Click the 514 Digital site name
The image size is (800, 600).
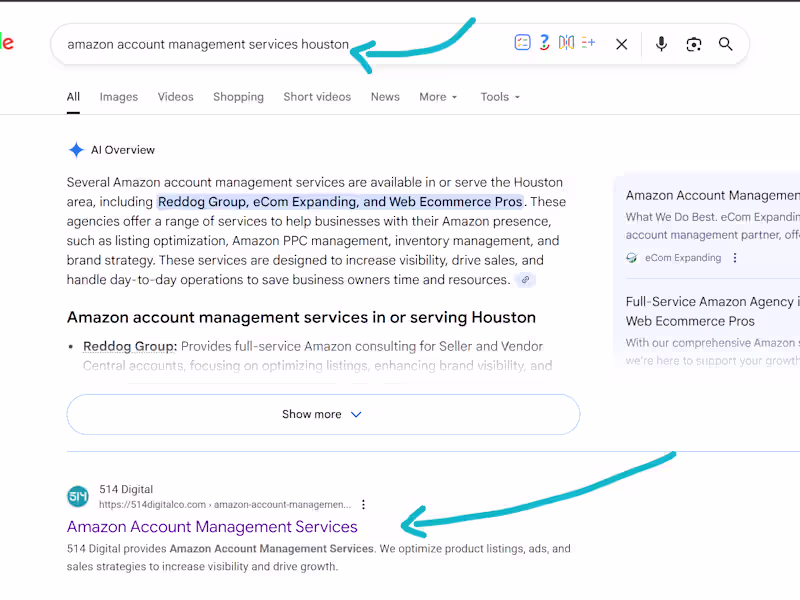126,489
